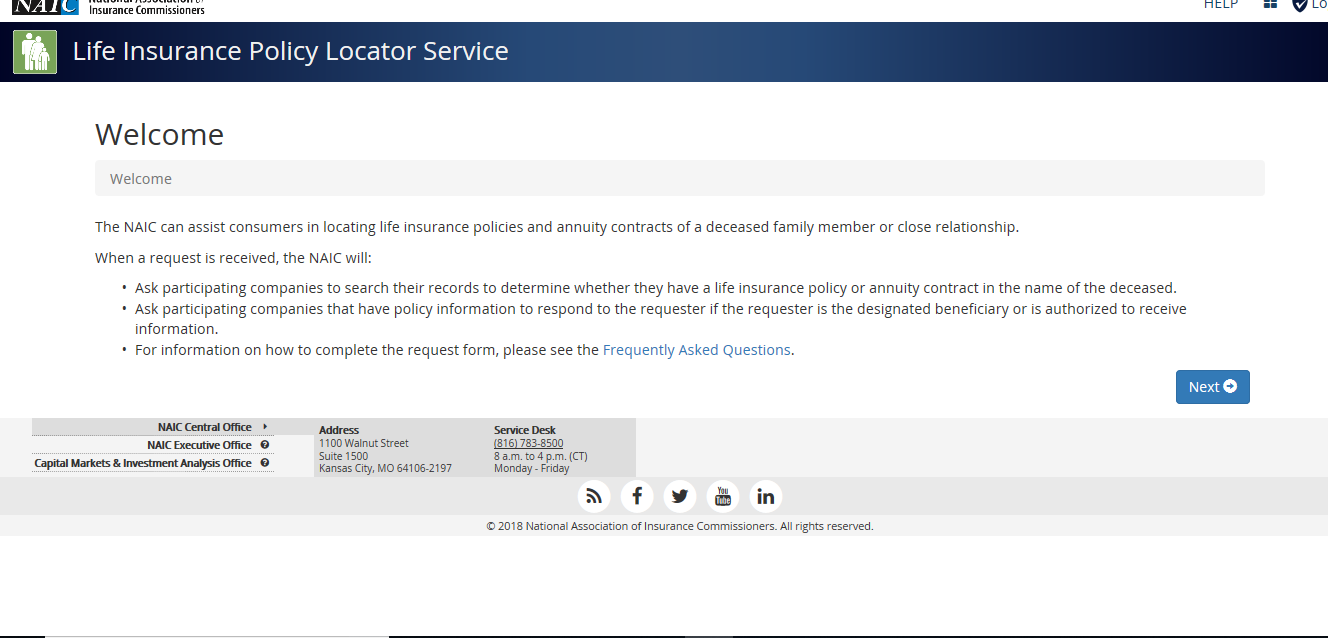This screenshot has width=1328, height=638.
Task: Open the NAIC LinkedIn icon
Action: (765, 496)
